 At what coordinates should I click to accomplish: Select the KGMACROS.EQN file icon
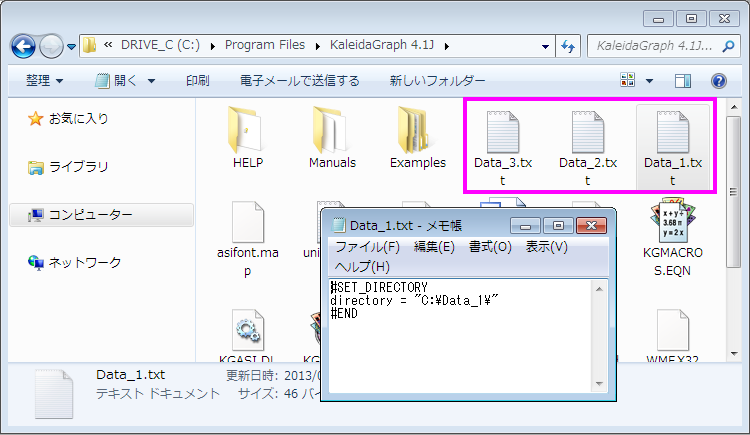tap(673, 220)
